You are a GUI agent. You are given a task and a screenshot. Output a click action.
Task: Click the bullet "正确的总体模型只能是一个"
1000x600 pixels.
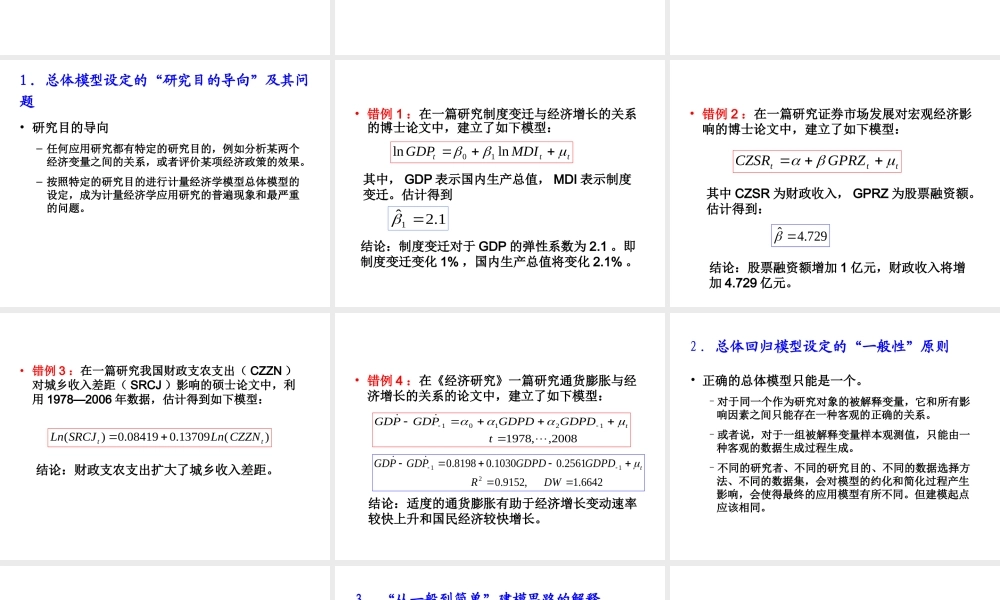click(776, 380)
